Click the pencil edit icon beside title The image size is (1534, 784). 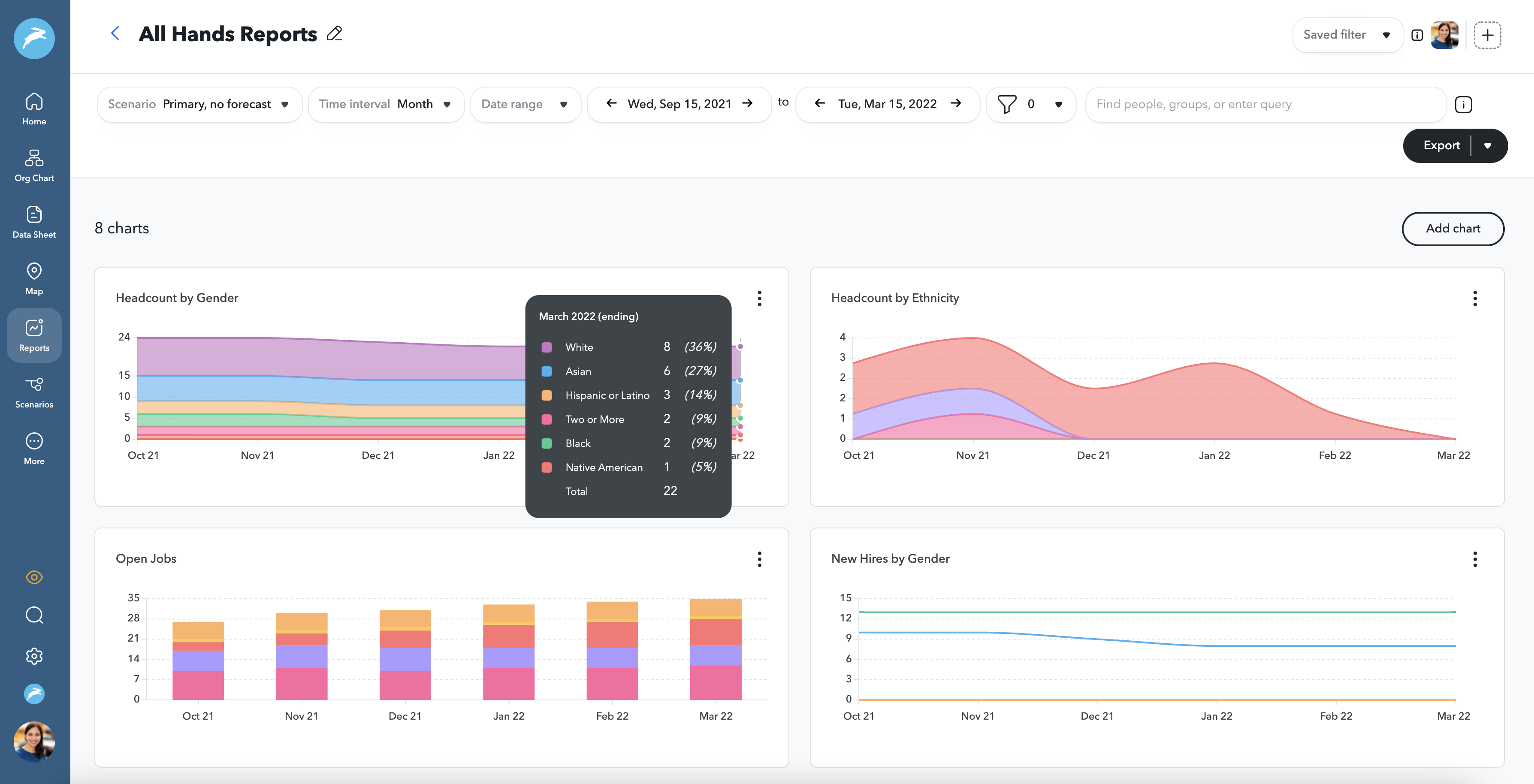coord(335,34)
